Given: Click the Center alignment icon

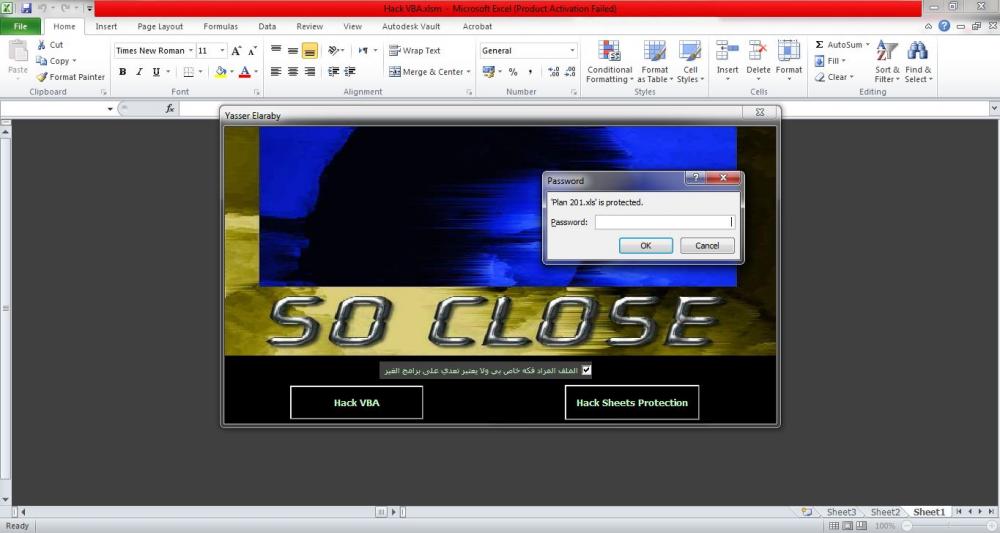Looking at the screenshot, I should (x=293, y=71).
